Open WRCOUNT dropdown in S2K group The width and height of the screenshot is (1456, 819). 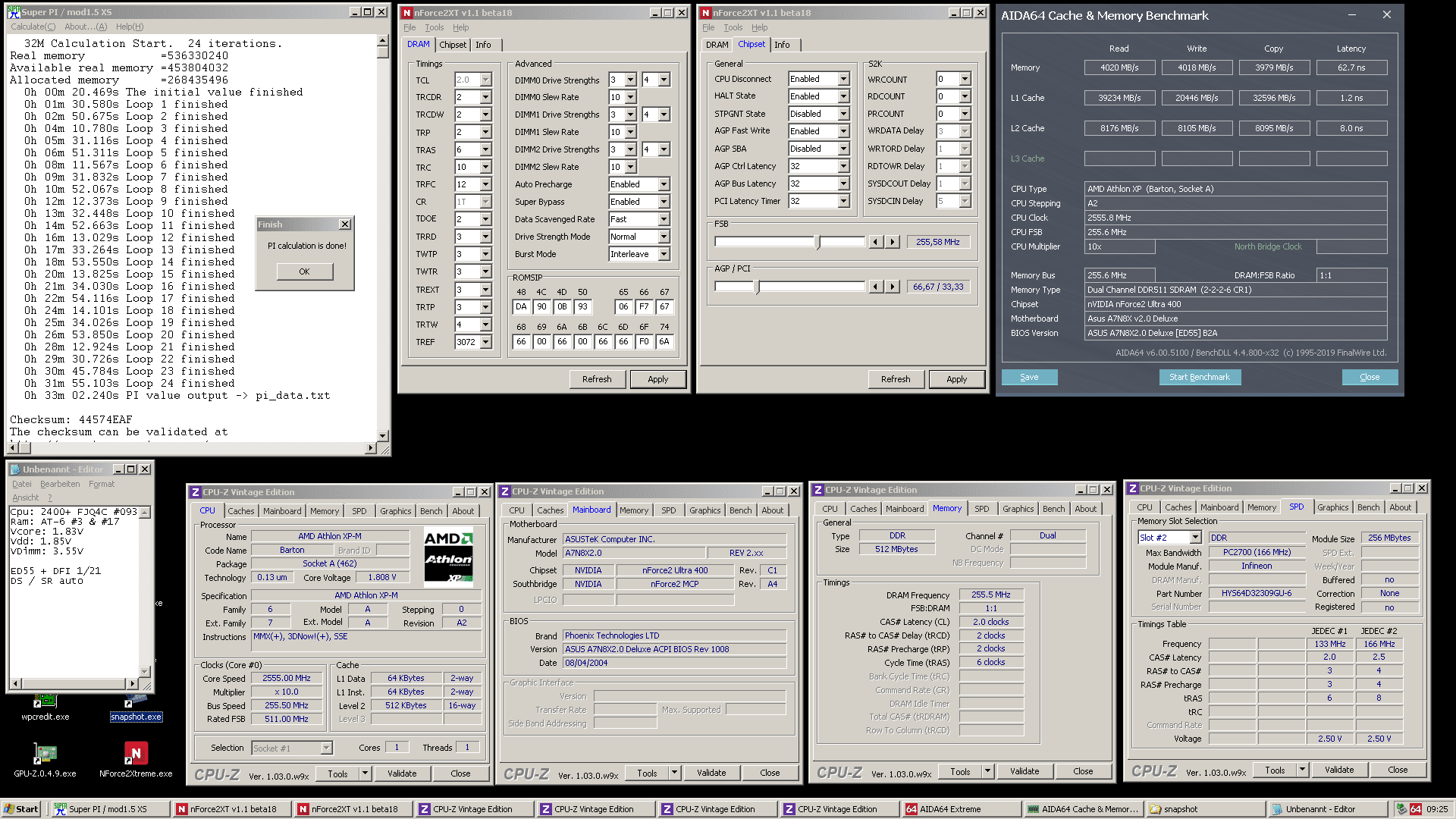(965, 79)
